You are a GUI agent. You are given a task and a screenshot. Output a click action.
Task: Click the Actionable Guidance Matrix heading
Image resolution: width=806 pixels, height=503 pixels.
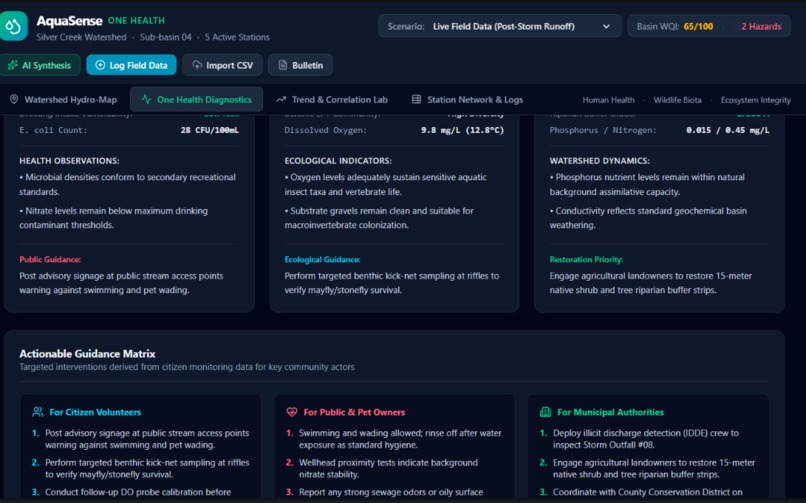coord(87,353)
